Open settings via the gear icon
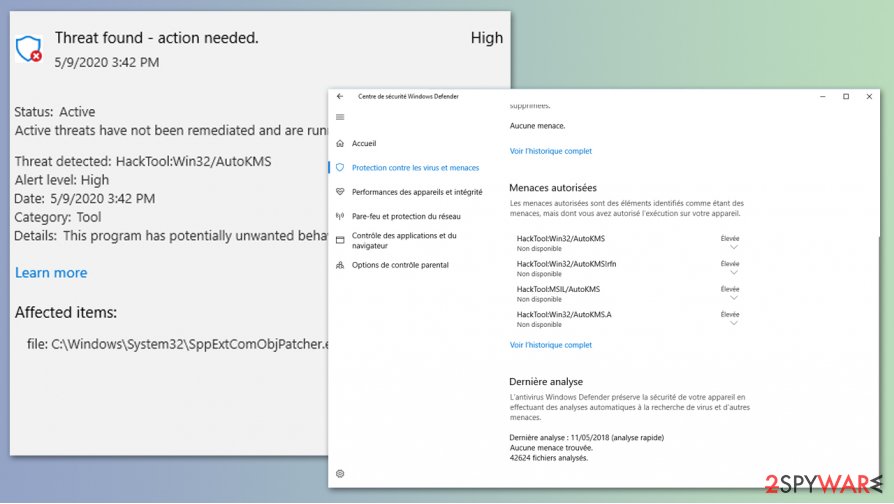The image size is (894, 504). pyautogui.click(x=340, y=473)
